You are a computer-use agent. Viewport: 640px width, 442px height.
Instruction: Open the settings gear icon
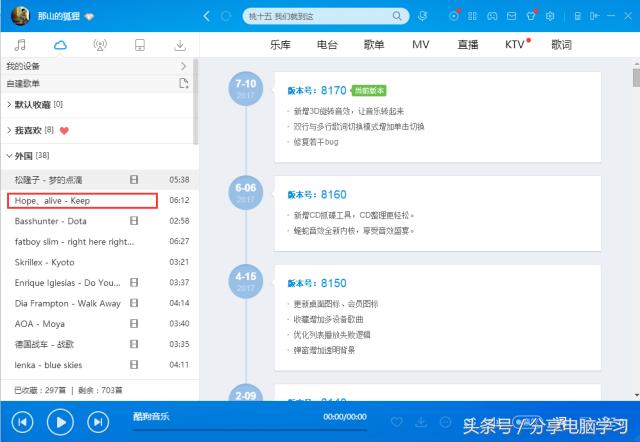click(x=550, y=16)
